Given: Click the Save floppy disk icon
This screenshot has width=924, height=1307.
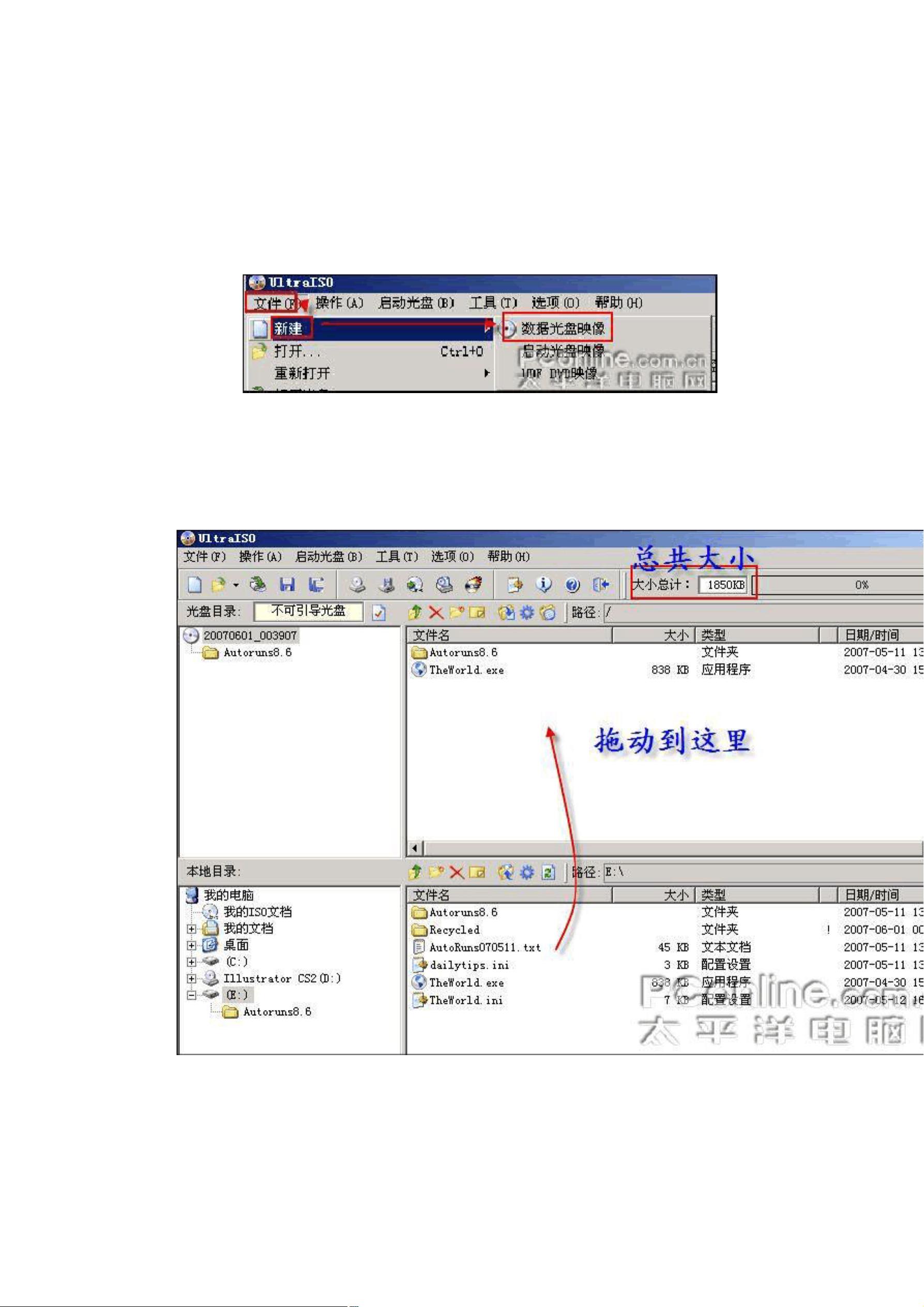Looking at the screenshot, I should (287, 584).
